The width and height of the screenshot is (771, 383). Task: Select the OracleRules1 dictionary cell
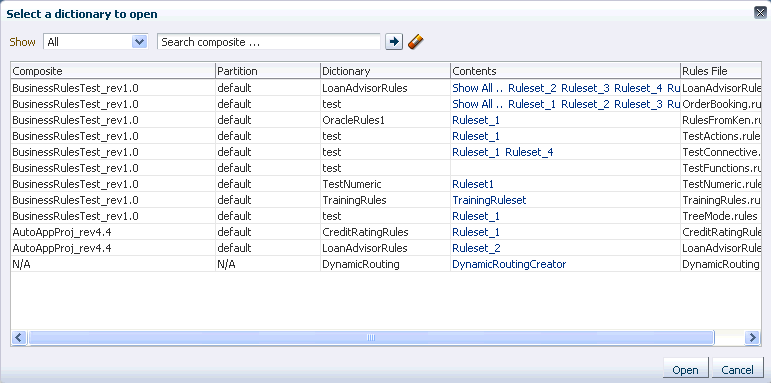point(385,120)
